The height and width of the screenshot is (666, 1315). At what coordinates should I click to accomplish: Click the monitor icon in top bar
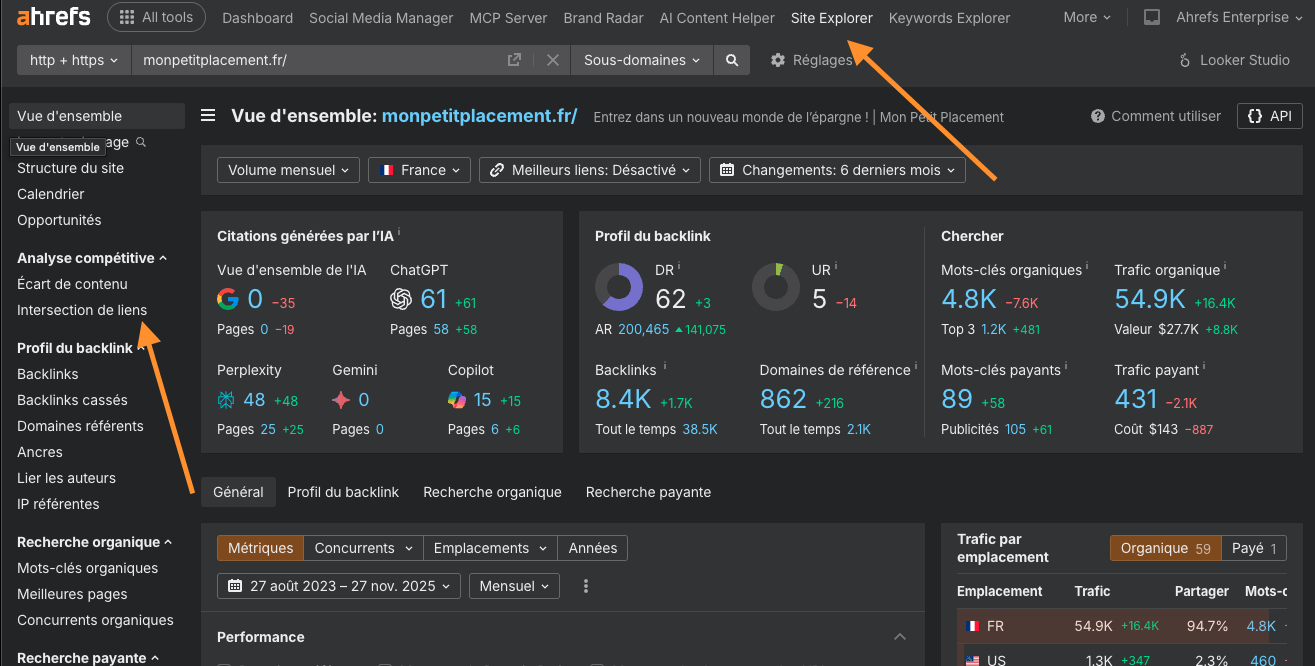[1152, 18]
